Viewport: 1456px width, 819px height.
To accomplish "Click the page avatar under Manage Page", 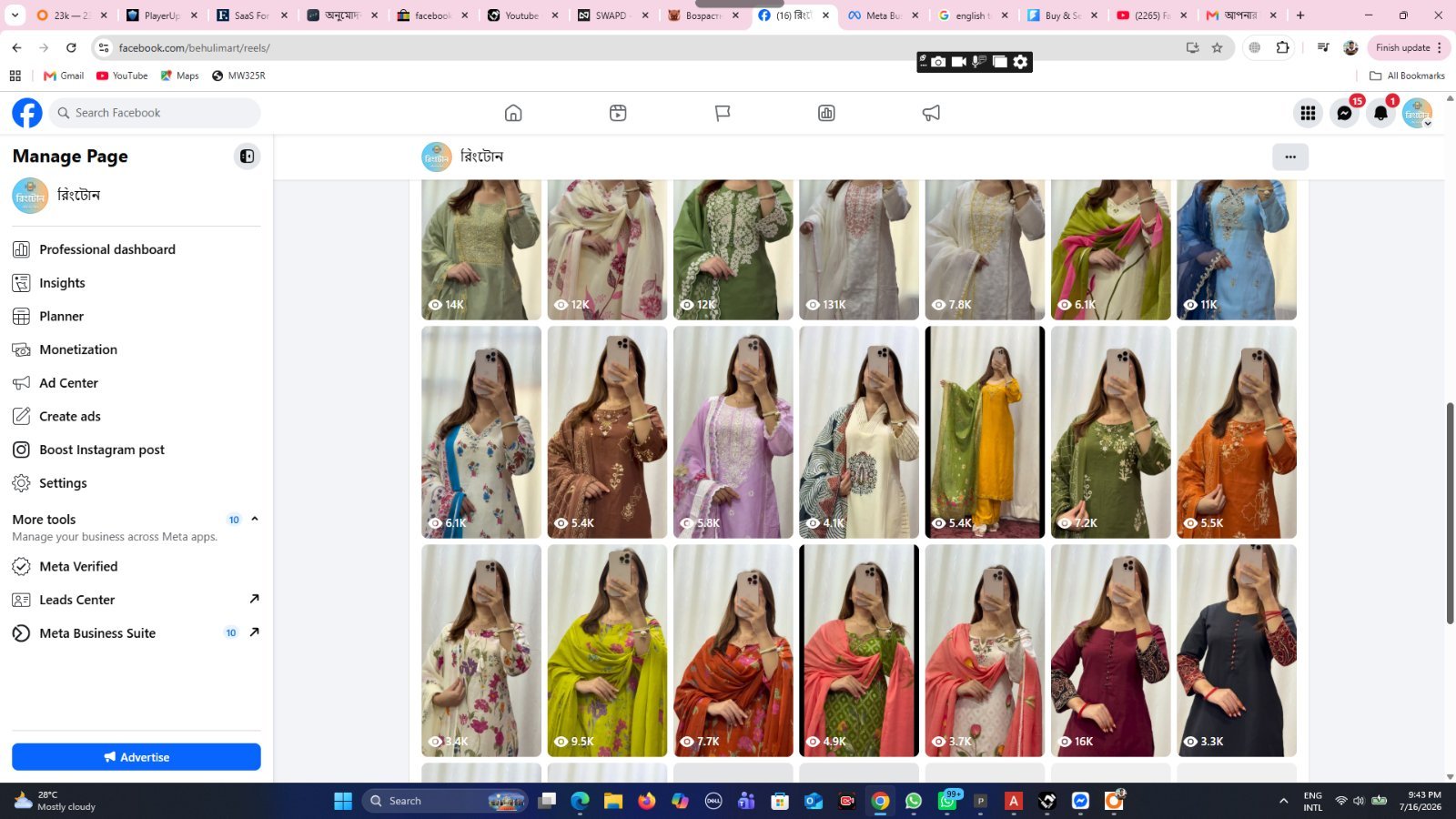I will click(30, 196).
